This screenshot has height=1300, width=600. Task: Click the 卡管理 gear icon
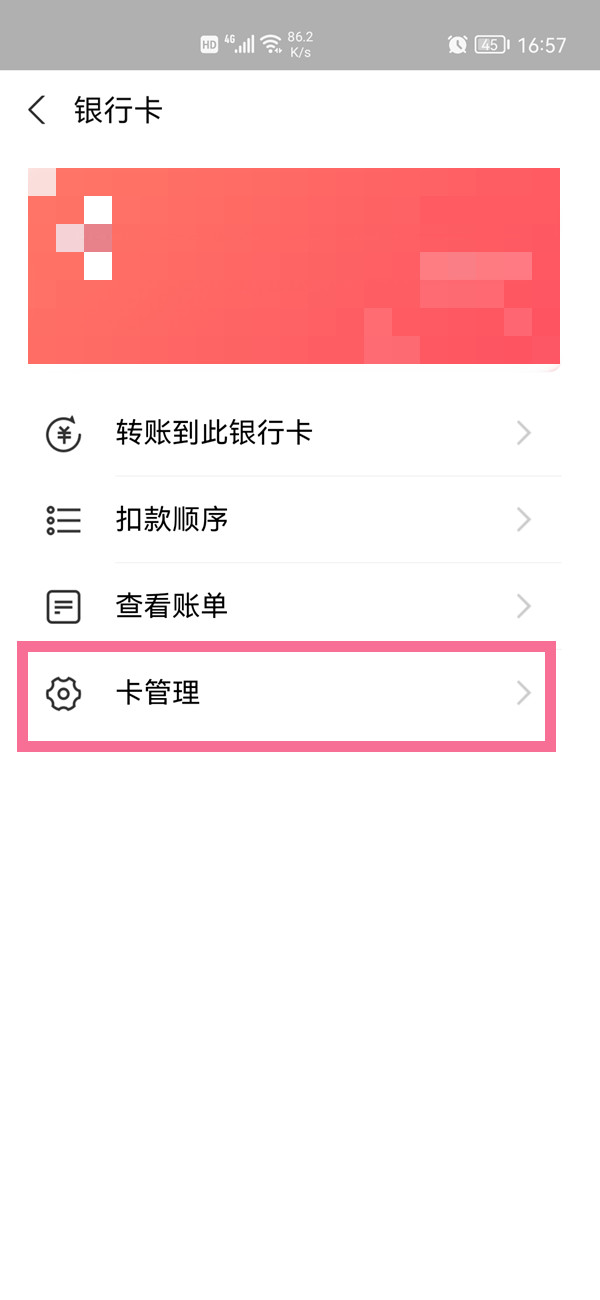click(x=64, y=693)
